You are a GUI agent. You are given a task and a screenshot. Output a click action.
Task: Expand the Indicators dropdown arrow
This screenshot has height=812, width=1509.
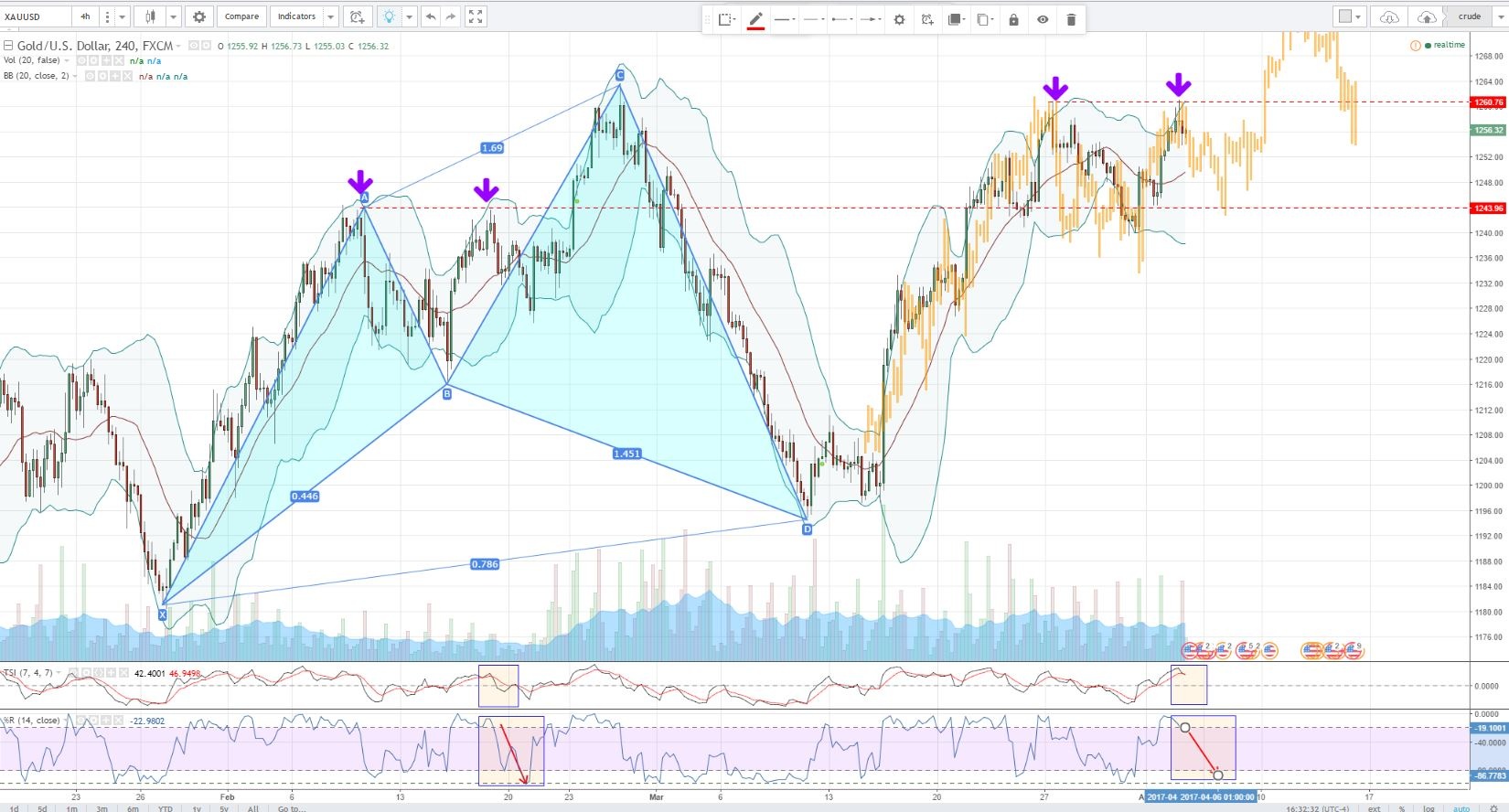331,16
